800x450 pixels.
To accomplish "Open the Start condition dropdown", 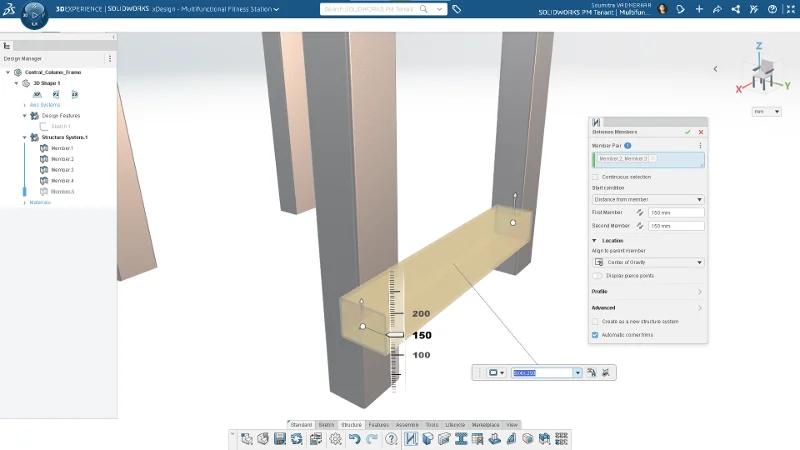I will (x=648, y=199).
